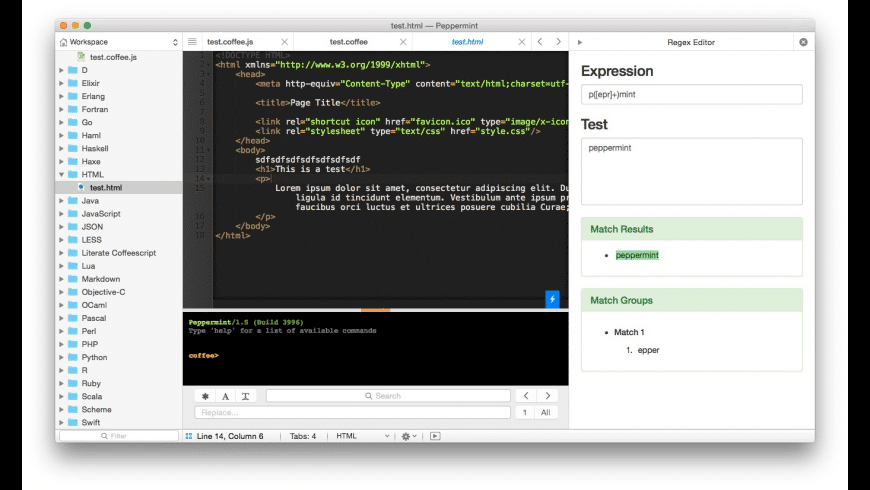Toggle whole word search option
The width and height of the screenshot is (870, 490).
tap(245, 396)
